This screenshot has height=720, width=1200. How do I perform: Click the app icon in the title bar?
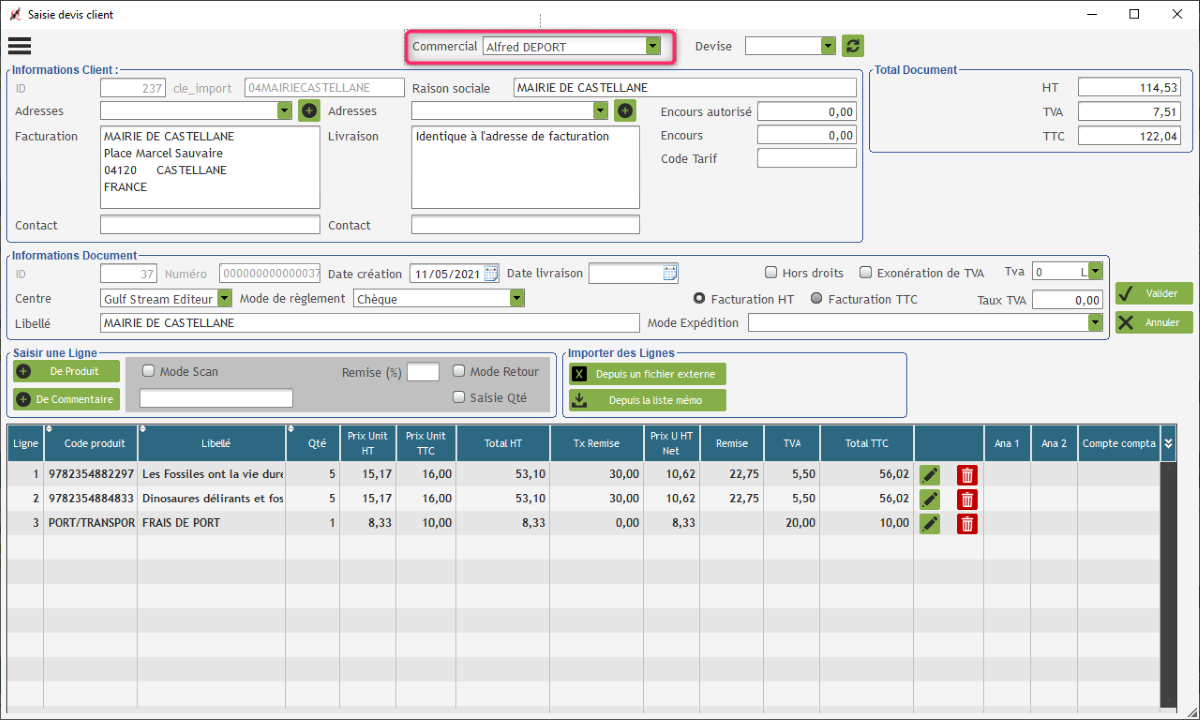pyautogui.click(x=15, y=14)
